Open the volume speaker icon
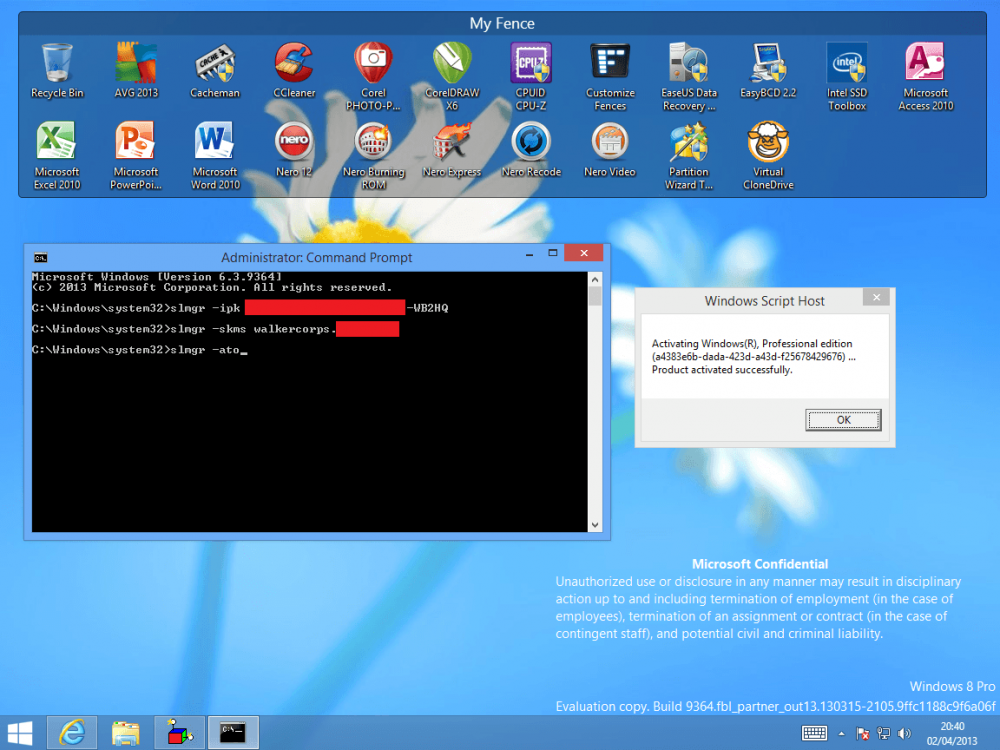 (904, 733)
